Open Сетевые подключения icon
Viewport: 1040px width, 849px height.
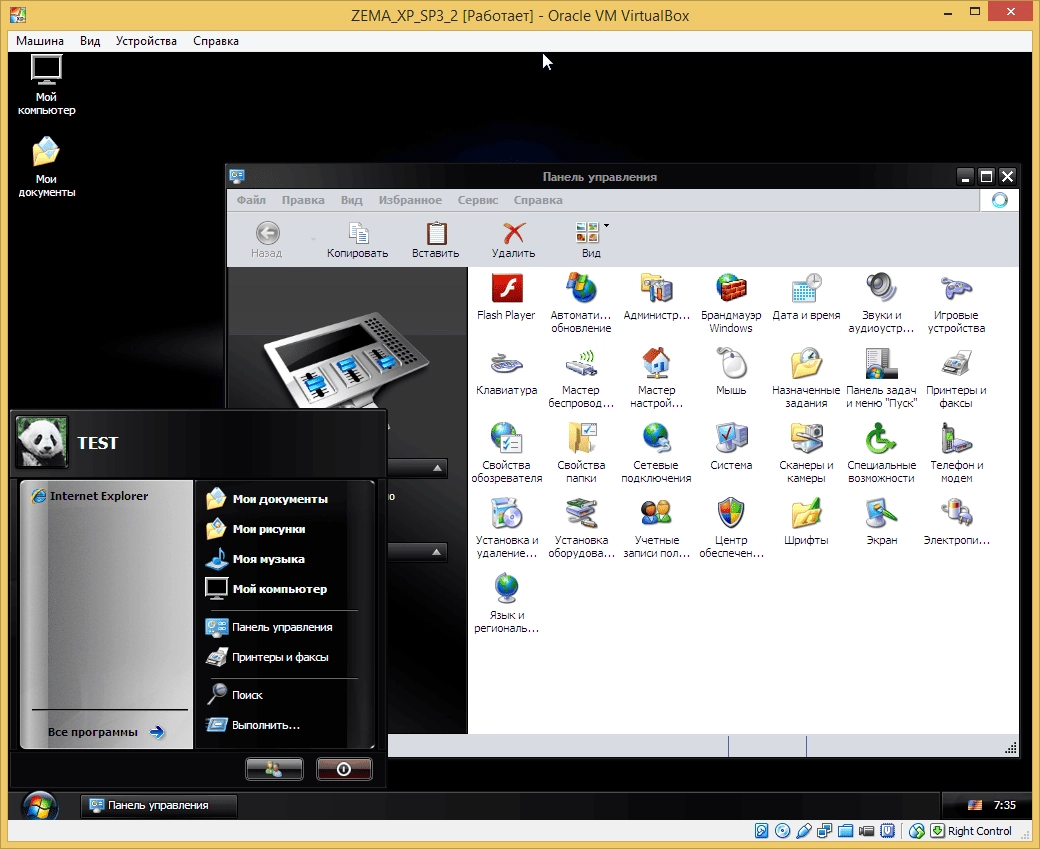click(657, 452)
